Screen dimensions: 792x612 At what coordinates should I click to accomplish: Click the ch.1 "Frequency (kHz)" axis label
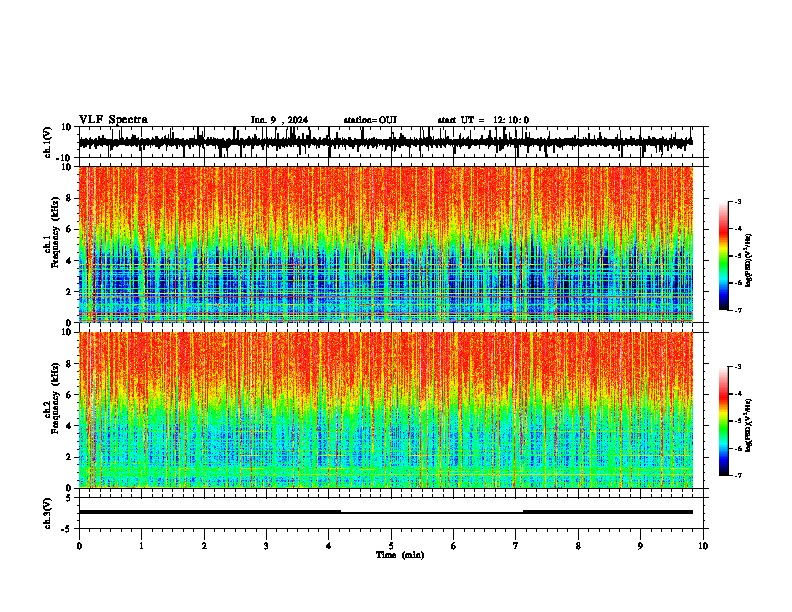pos(55,232)
